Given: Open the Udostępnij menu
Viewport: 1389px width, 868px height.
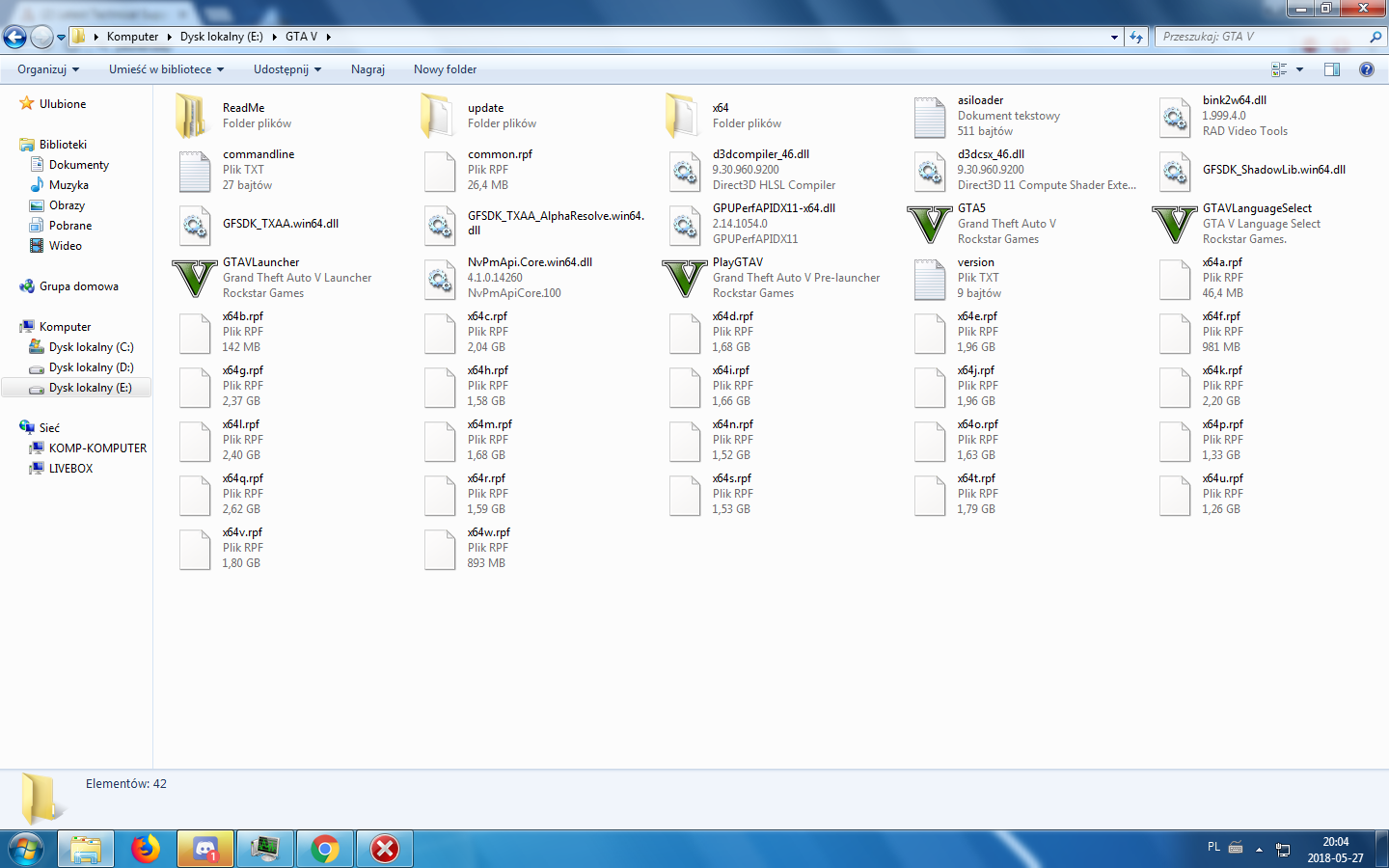Looking at the screenshot, I should (x=286, y=69).
